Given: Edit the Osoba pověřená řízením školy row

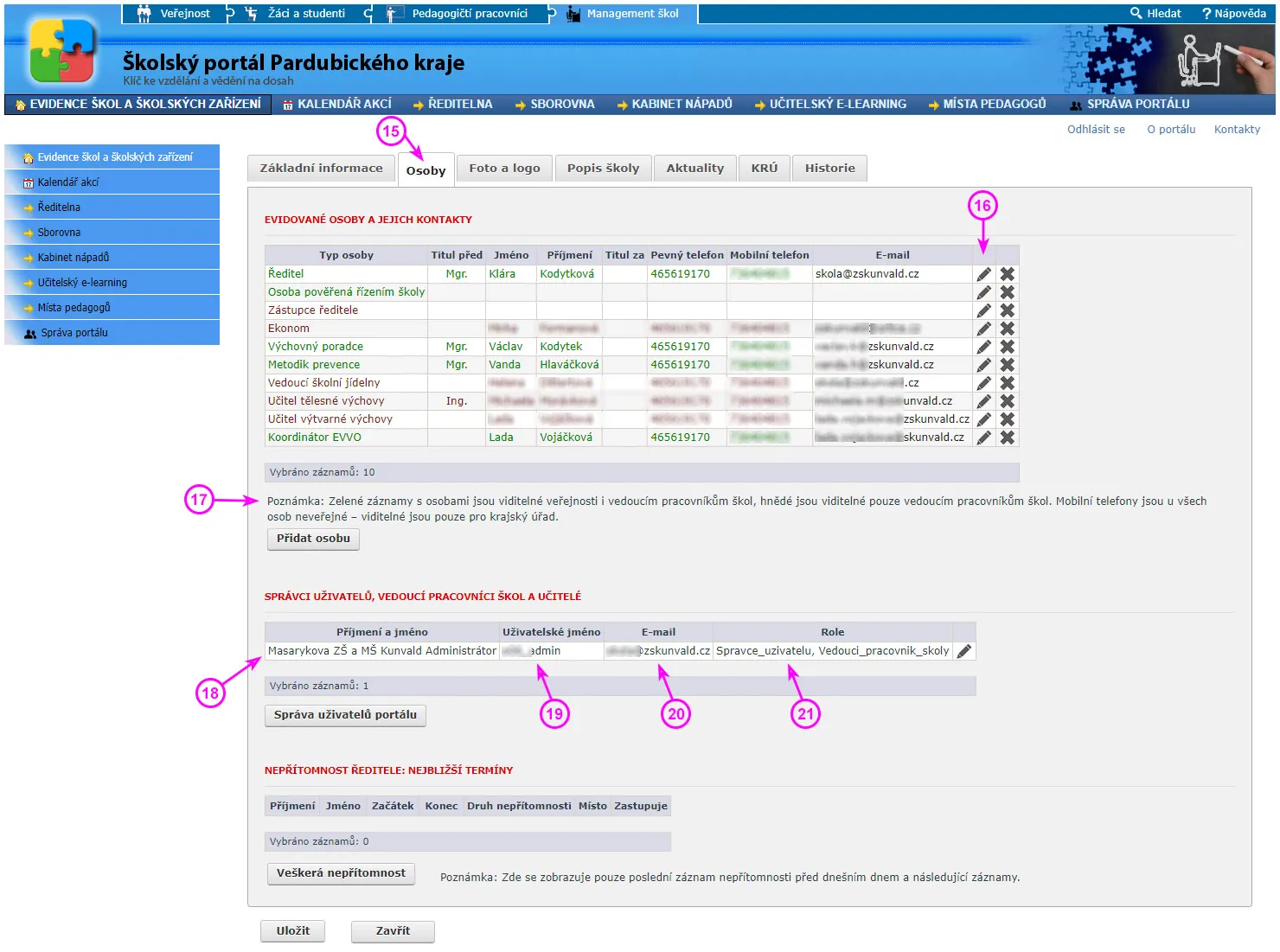Looking at the screenshot, I should tap(983, 292).
